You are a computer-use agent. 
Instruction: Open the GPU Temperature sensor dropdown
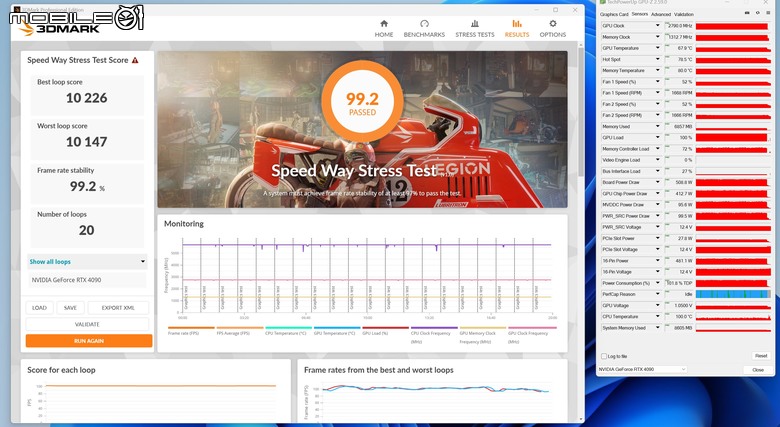coord(657,48)
